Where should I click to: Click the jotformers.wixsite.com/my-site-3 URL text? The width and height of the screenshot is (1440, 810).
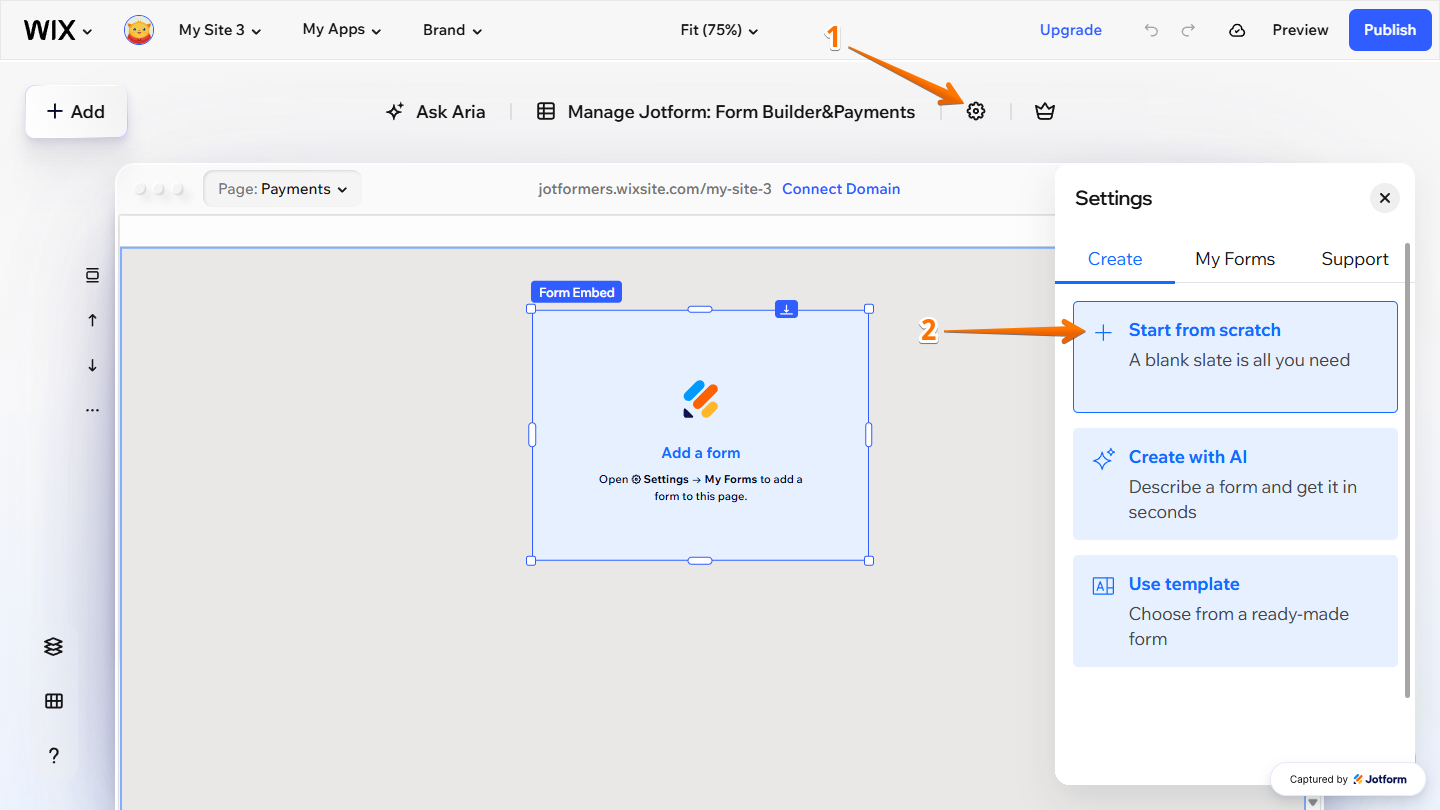pos(655,189)
